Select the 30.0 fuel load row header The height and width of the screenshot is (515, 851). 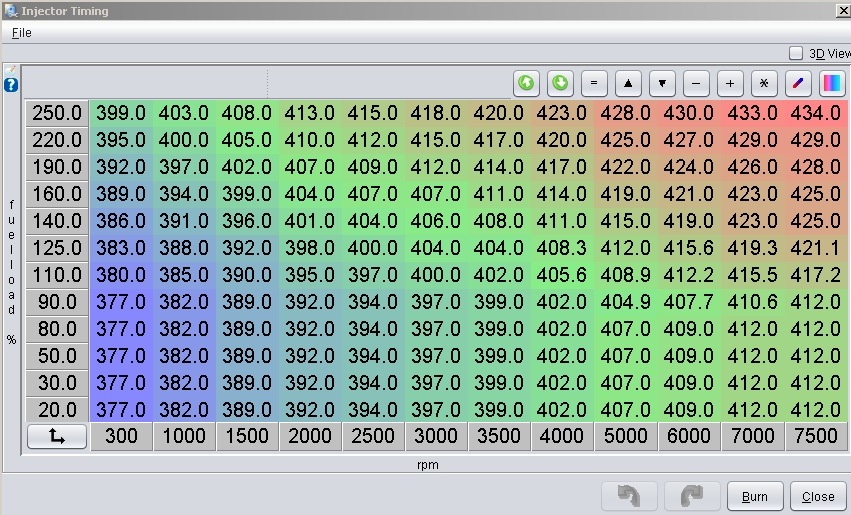57,383
